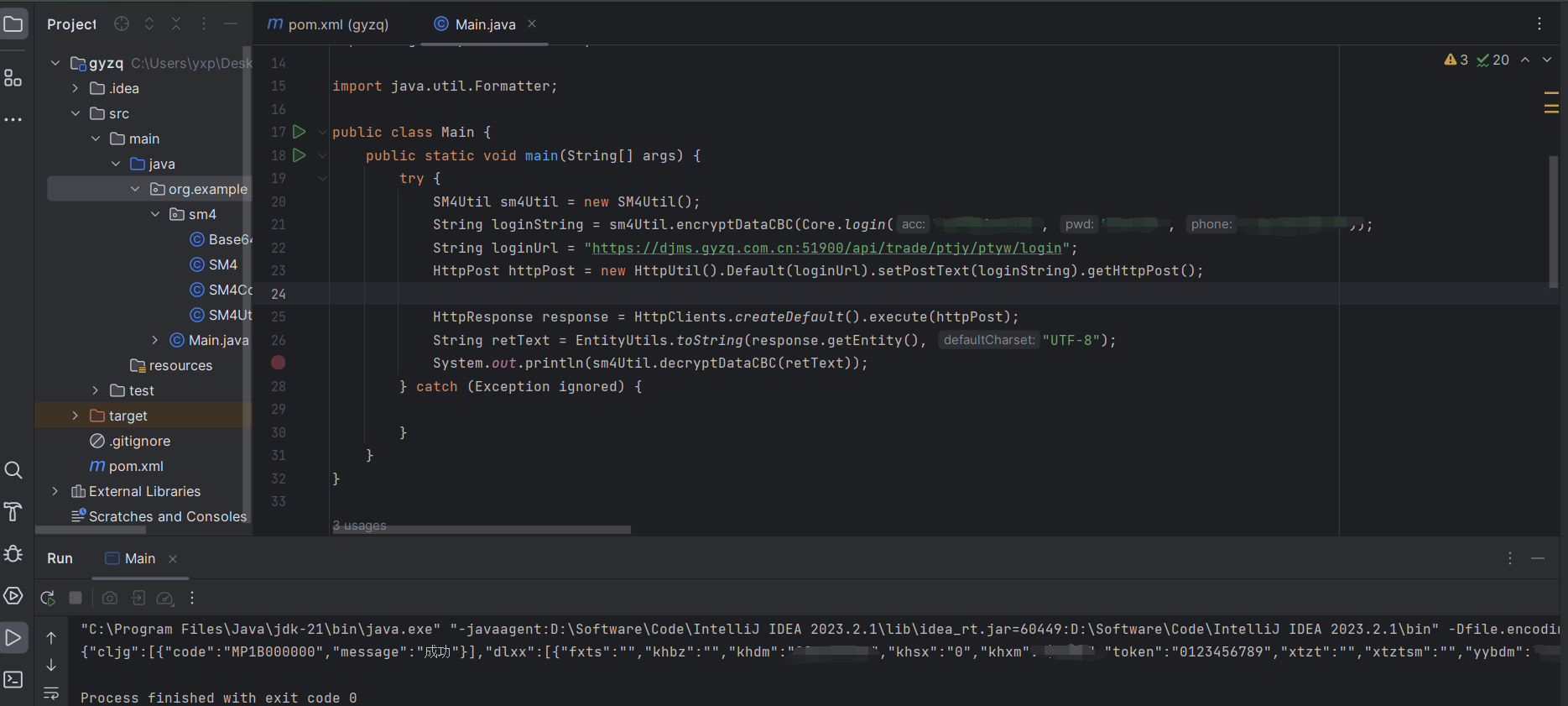1568x706 pixels.
Task: Open the login URL link in code
Action: (x=826, y=248)
